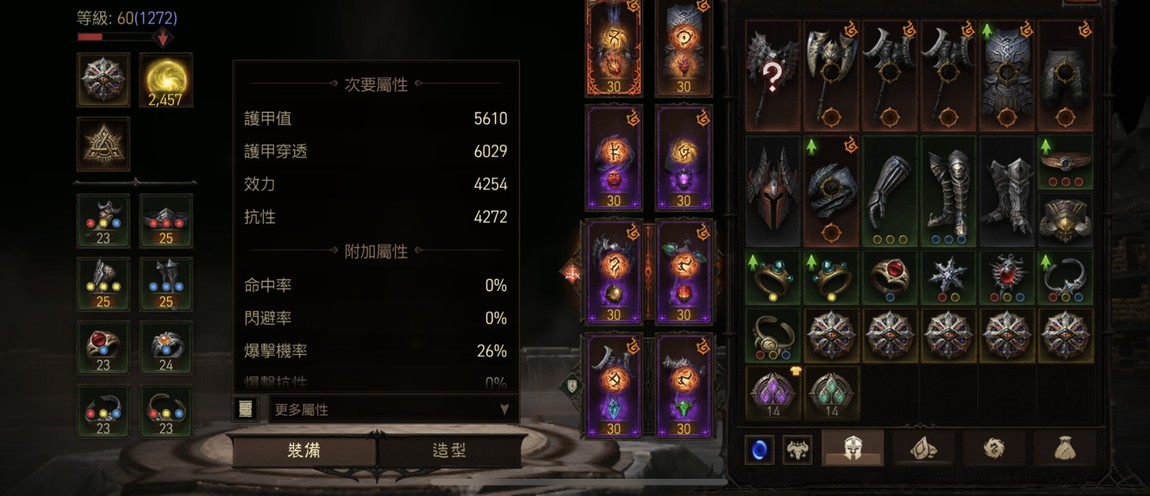Select the chest armor with green upgrade arrow
The height and width of the screenshot is (496, 1150).
[1007, 76]
